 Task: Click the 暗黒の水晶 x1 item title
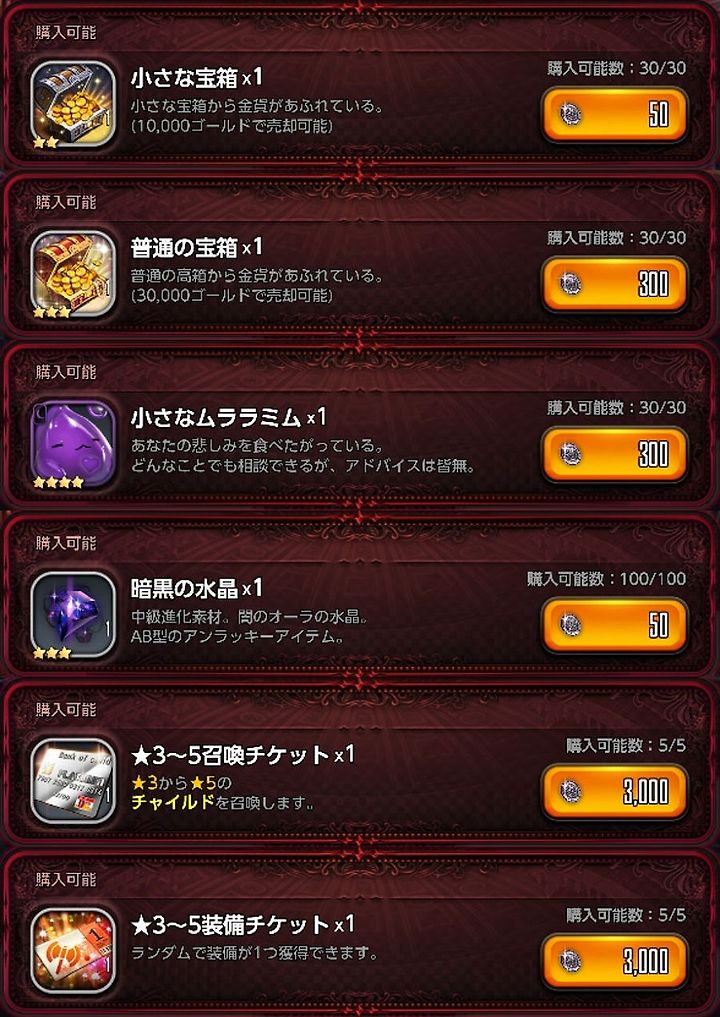tap(197, 588)
